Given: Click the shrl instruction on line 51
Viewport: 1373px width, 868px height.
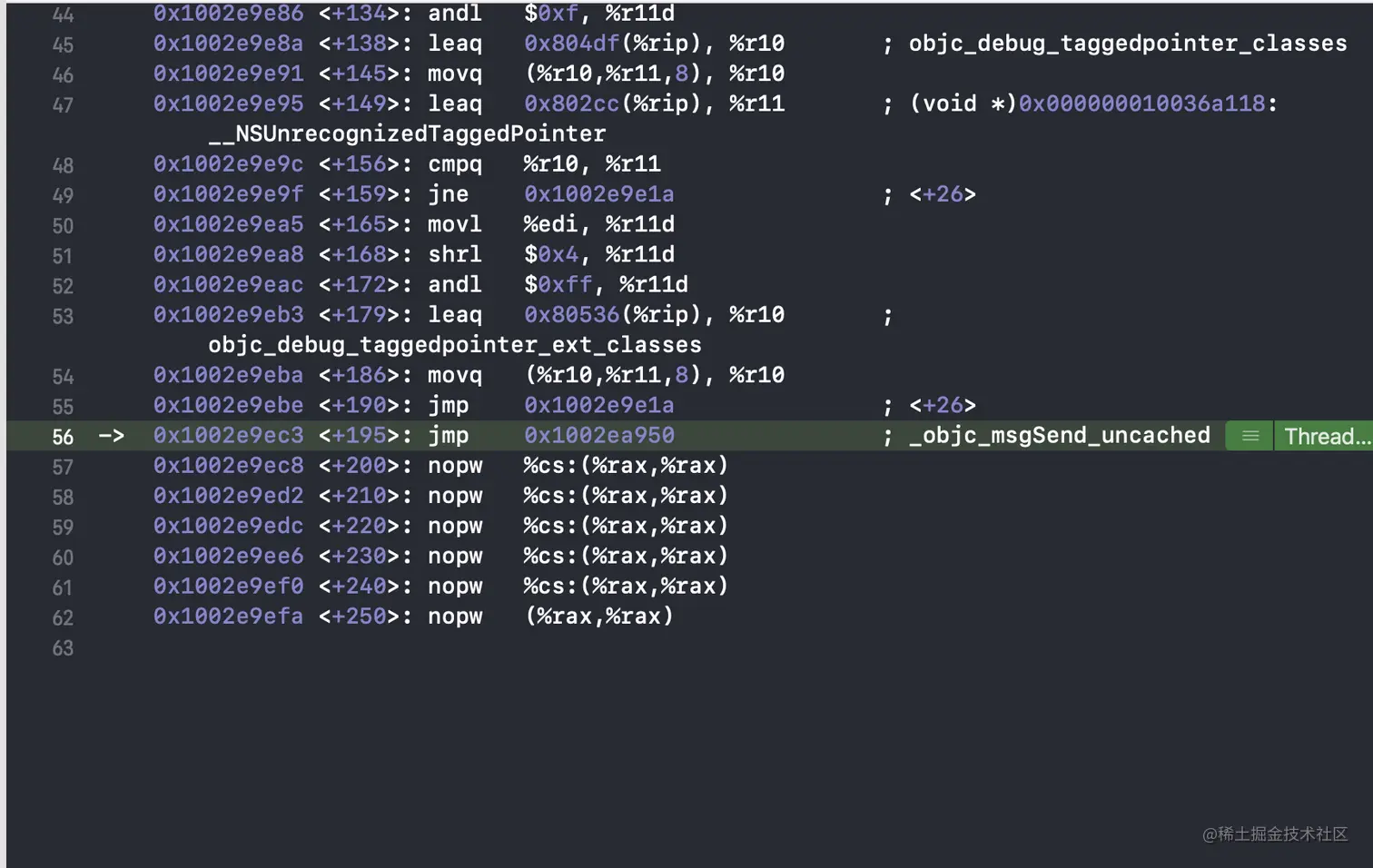Looking at the screenshot, I should point(455,253).
